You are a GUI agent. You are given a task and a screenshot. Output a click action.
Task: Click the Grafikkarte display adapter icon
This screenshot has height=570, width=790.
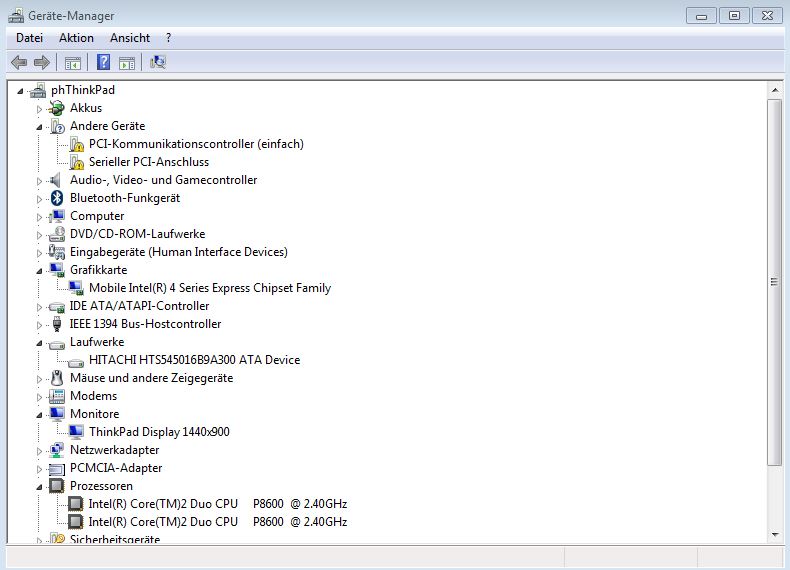[57, 270]
